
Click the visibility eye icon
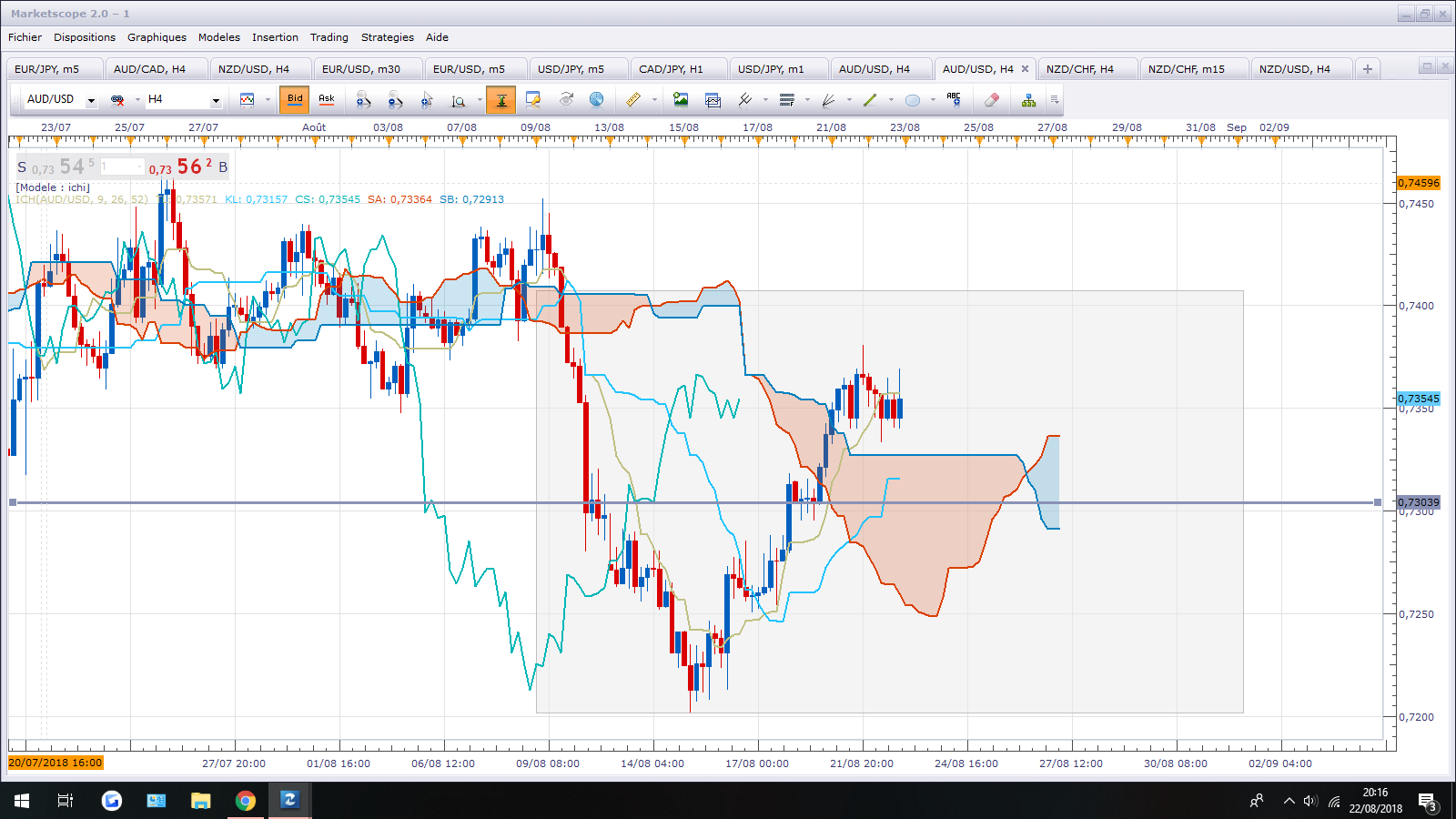566,100
